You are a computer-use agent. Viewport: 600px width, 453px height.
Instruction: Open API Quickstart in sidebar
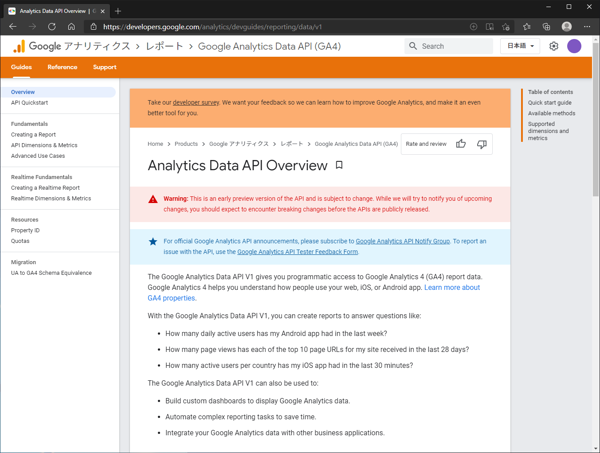(x=29, y=103)
